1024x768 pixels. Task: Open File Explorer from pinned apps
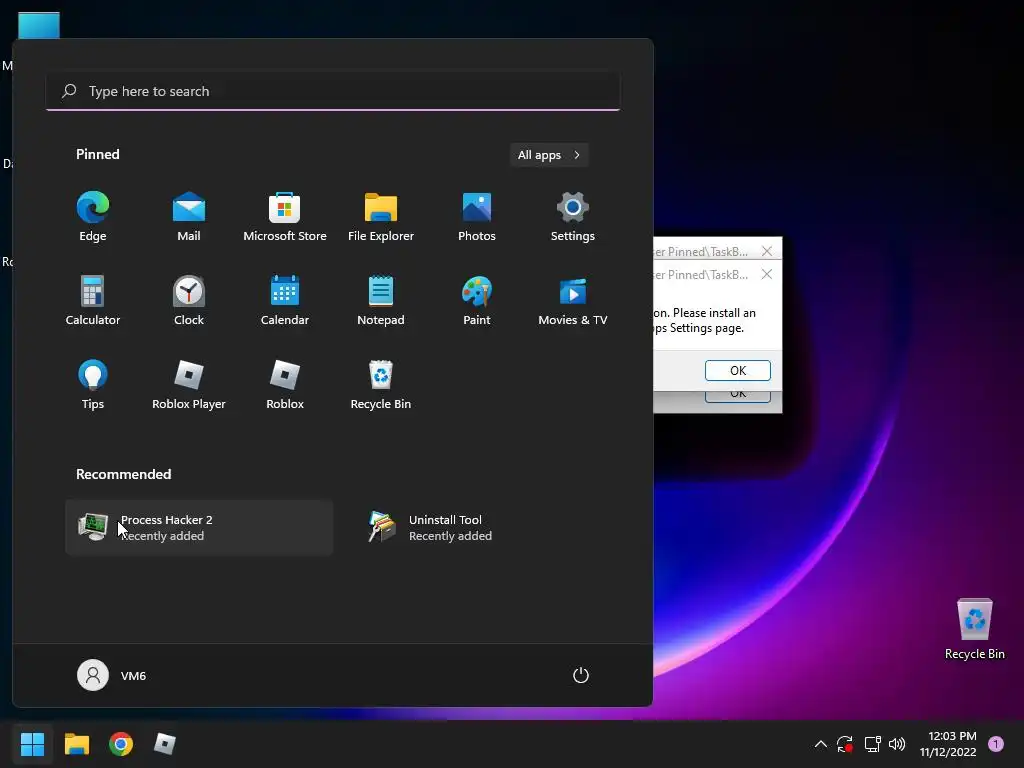point(381,217)
